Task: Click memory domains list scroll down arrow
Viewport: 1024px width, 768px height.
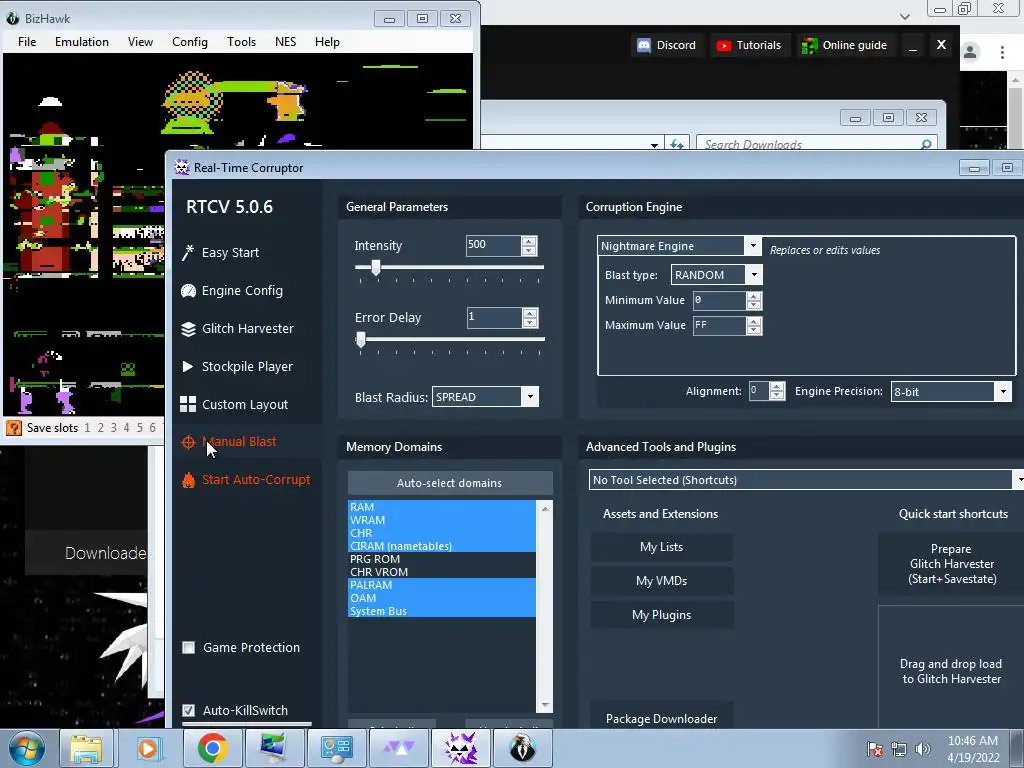Action: [545, 706]
